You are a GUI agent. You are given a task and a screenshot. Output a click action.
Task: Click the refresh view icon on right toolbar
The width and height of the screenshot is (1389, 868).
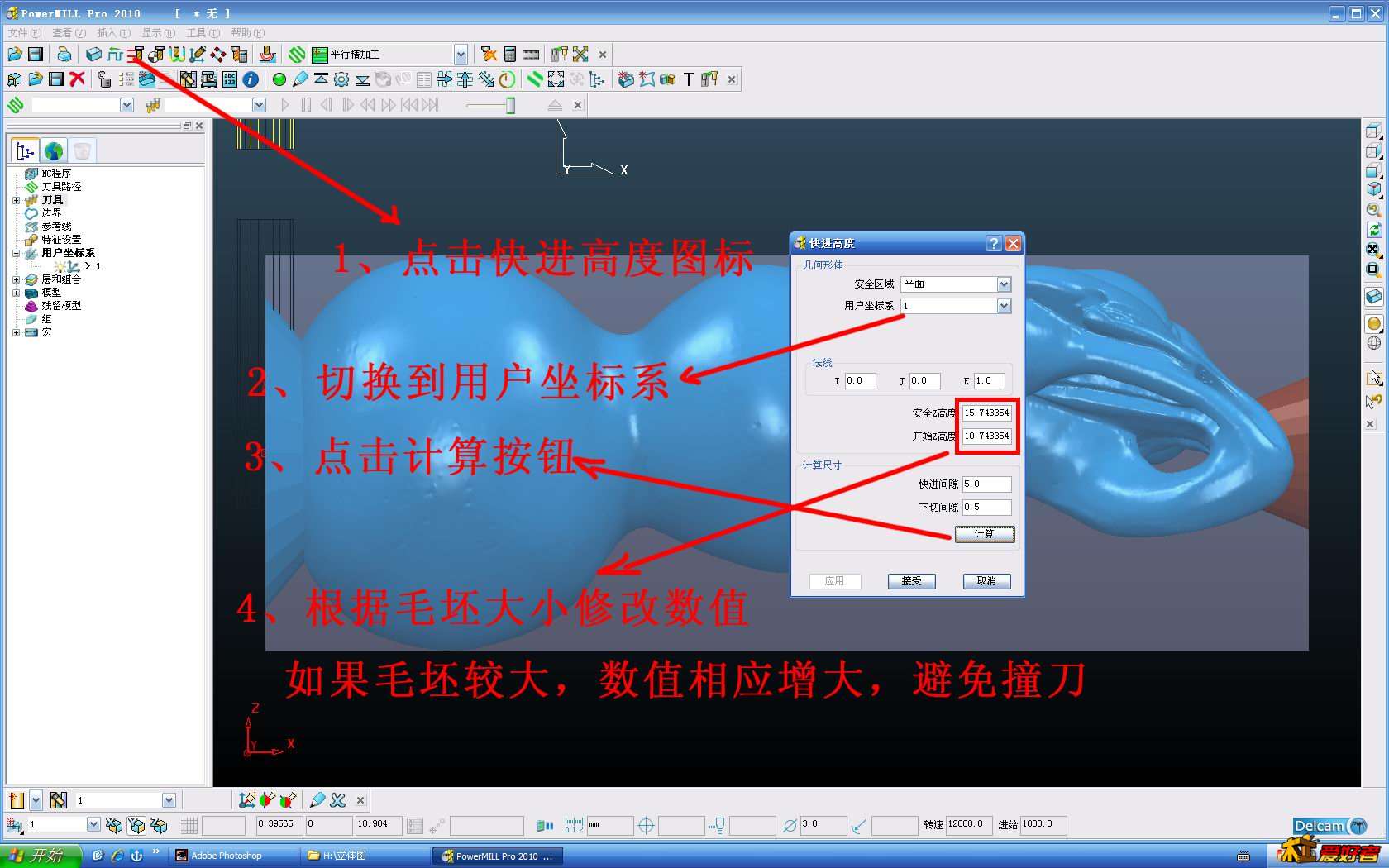[x=1373, y=230]
